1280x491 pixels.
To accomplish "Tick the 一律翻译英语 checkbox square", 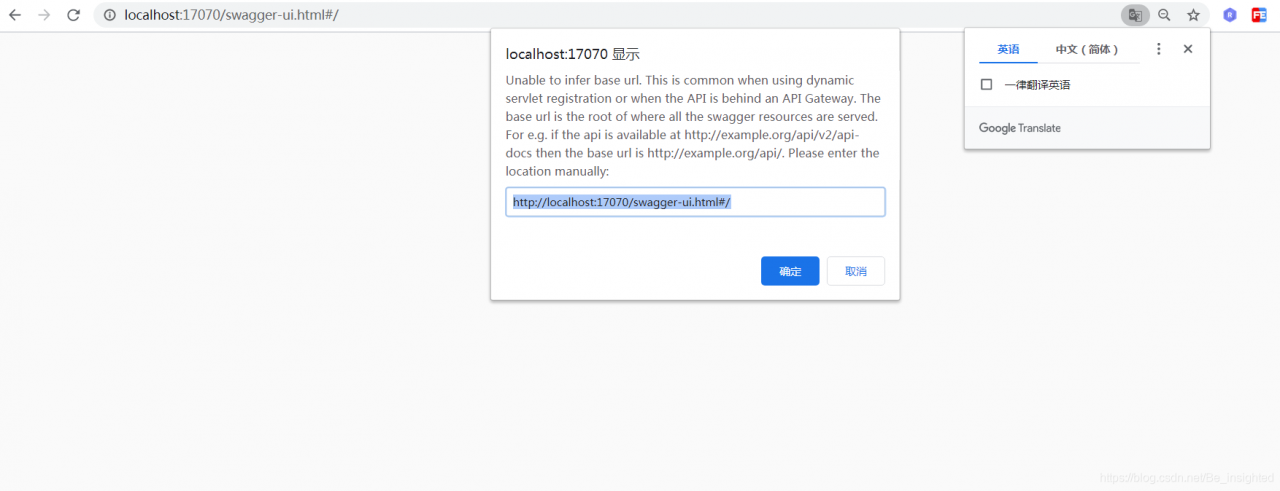I will [x=986, y=85].
